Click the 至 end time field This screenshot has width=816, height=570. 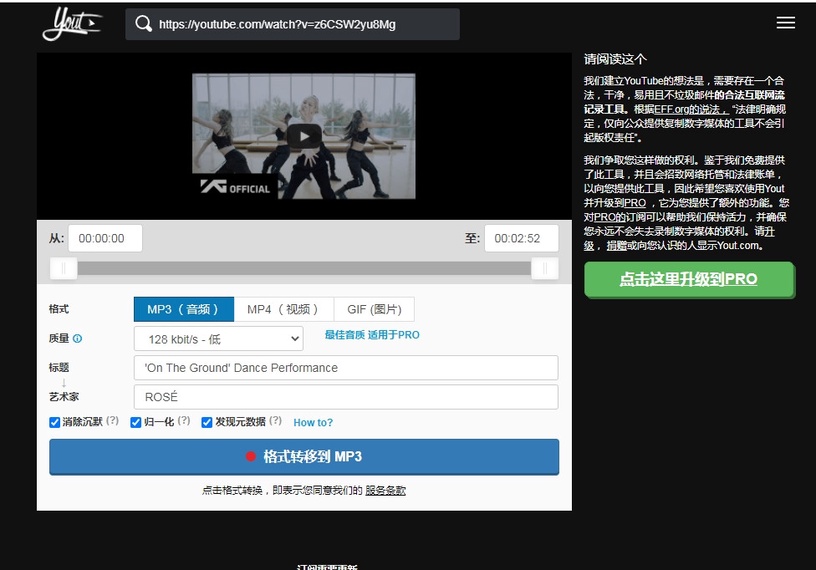point(521,238)
